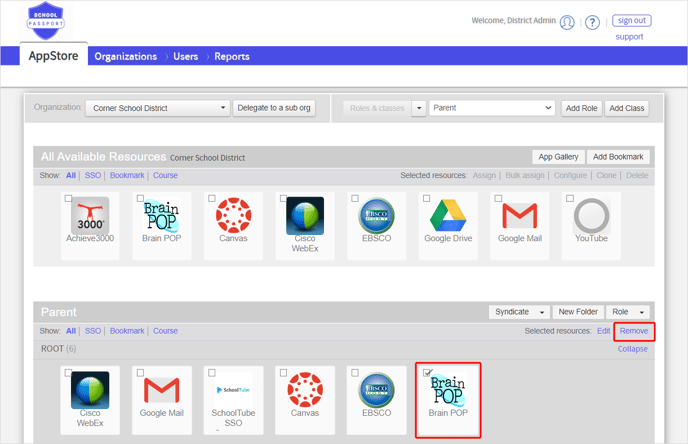688x444 pixels.
Task: Open the App Gallery
Action: (x=558, y=157)
